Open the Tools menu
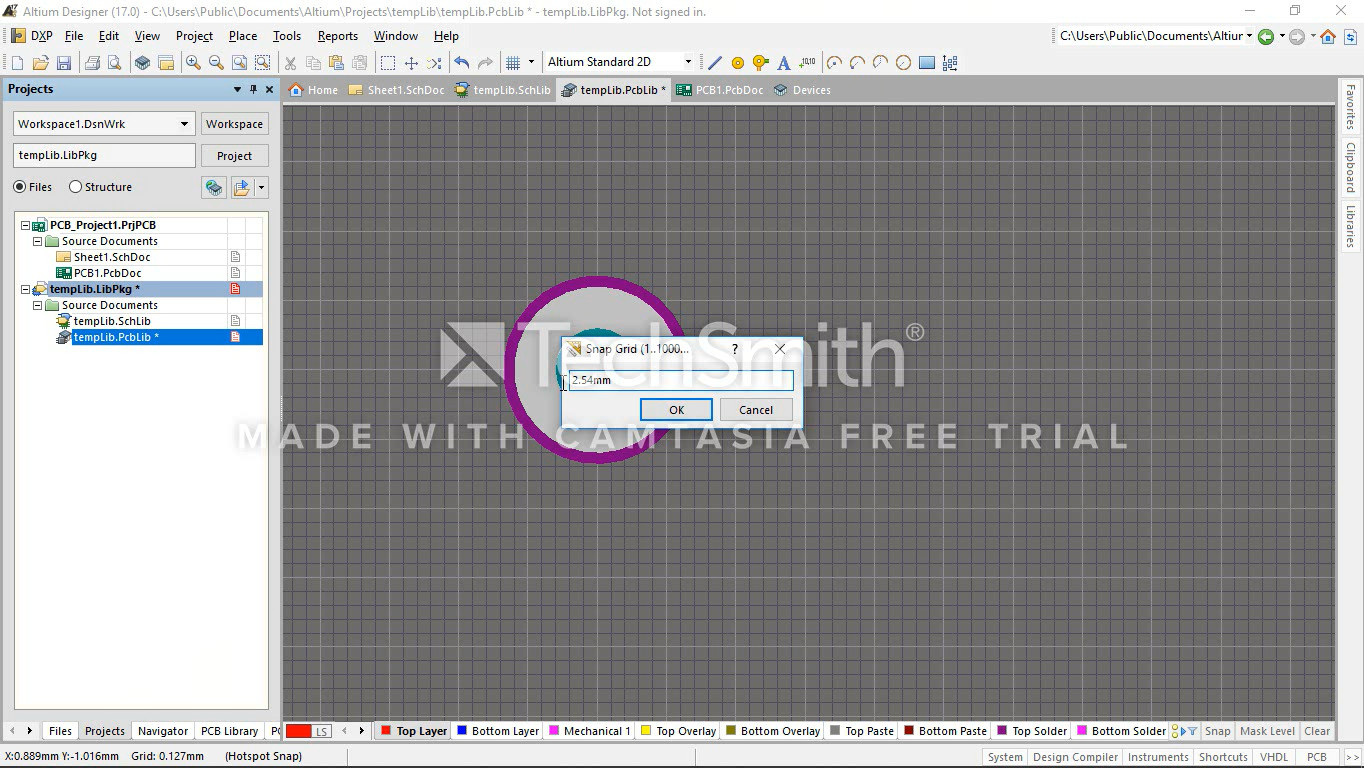 pyautogui.click(x=286, y=36)
